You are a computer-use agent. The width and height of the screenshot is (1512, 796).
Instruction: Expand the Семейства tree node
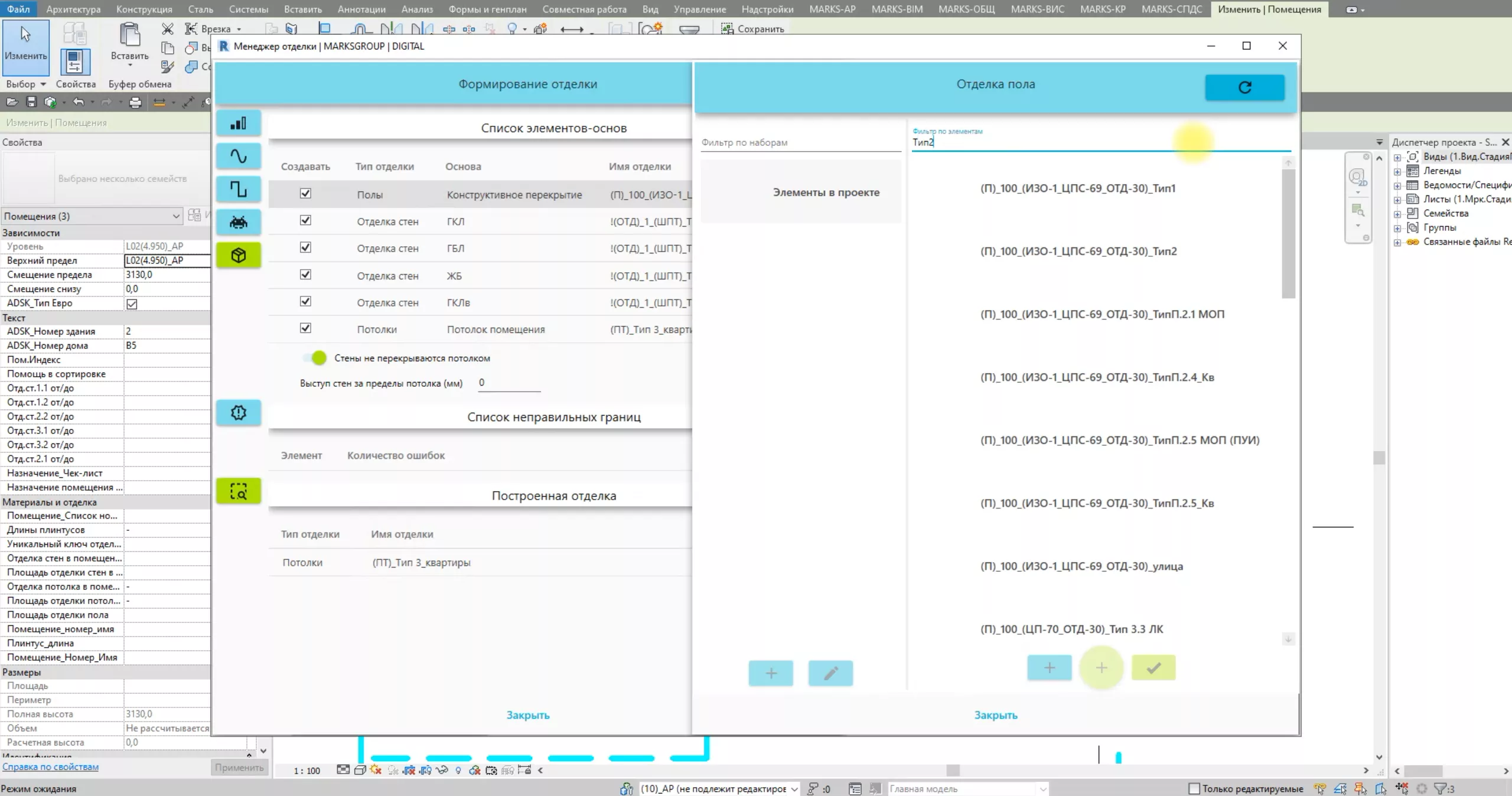[1397, 214]
